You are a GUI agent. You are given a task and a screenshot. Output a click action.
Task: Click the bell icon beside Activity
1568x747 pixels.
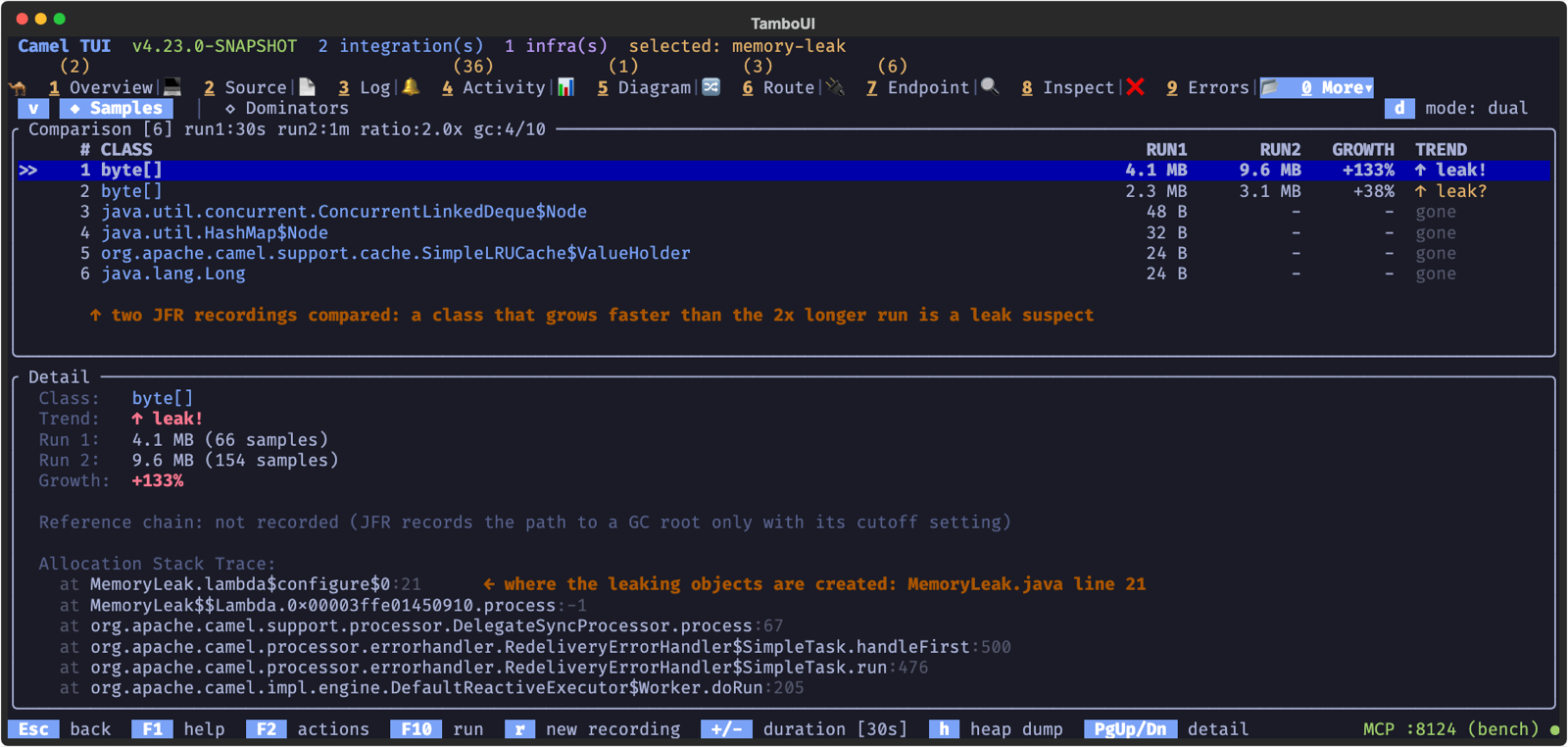[411, 87]
